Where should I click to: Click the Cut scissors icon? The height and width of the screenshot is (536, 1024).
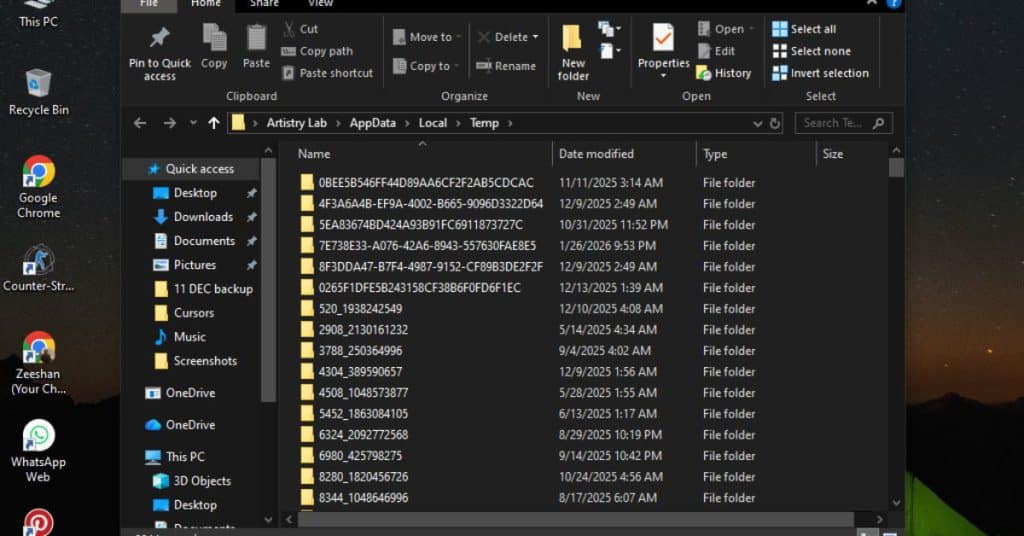pyautogui.click(x=288, y=29)
